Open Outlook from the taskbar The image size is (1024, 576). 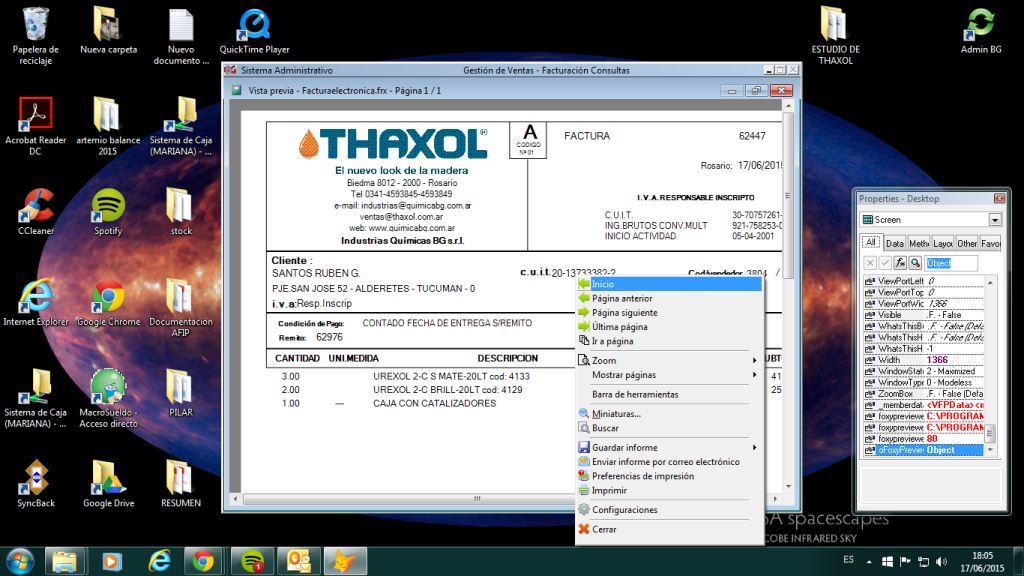pyautogui.click(x=298, y=561)
